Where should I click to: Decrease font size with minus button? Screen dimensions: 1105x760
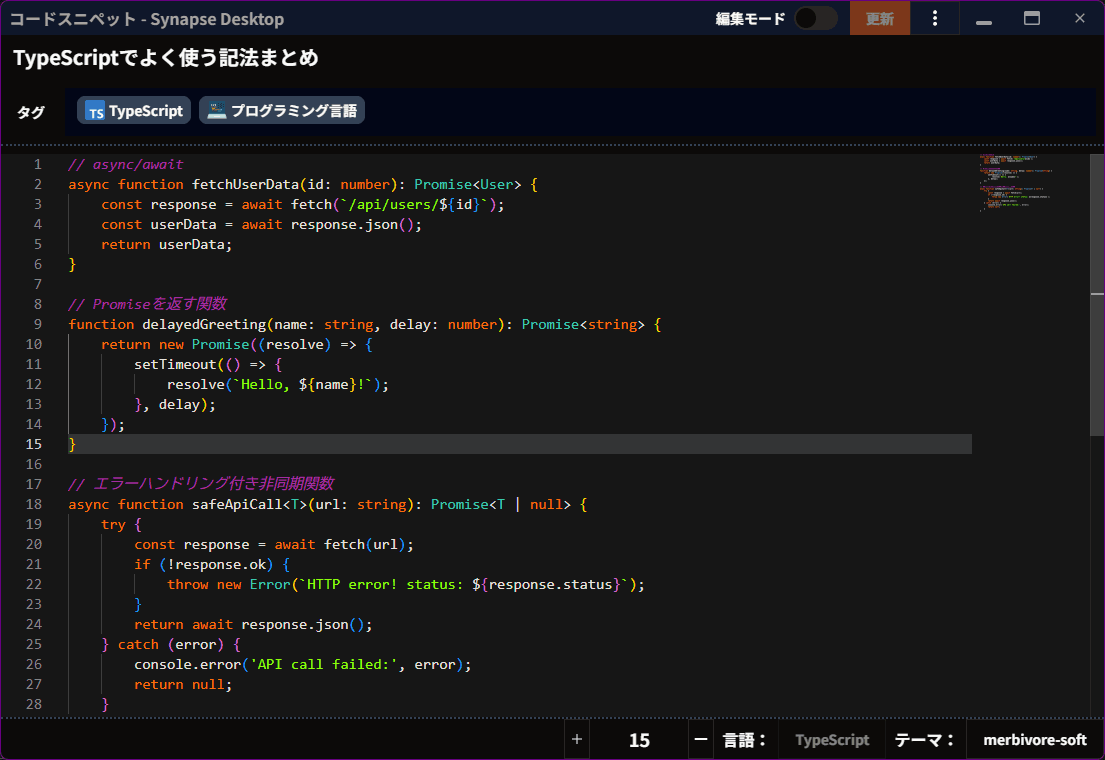coord(701,740)
